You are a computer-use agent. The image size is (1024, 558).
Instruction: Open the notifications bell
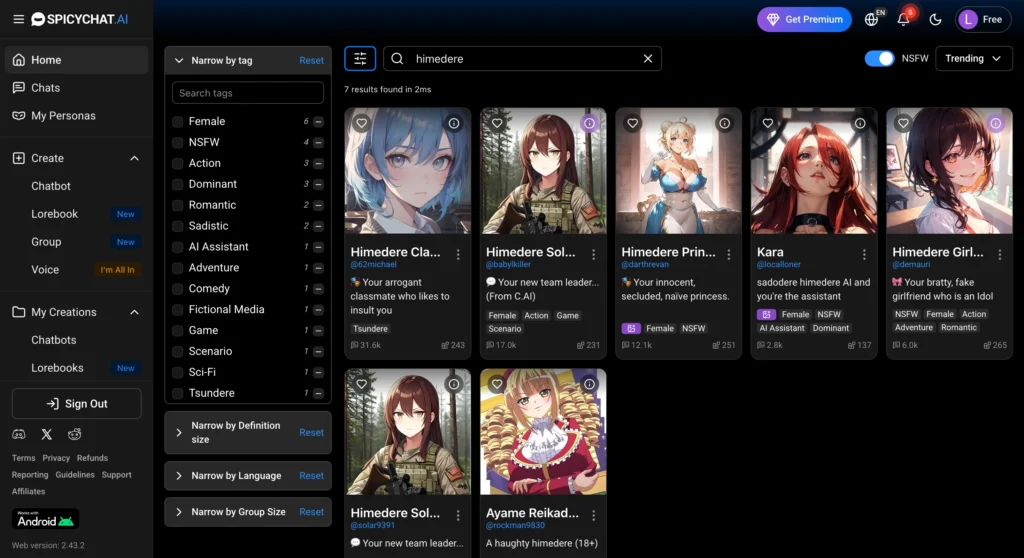click(903, 19)
